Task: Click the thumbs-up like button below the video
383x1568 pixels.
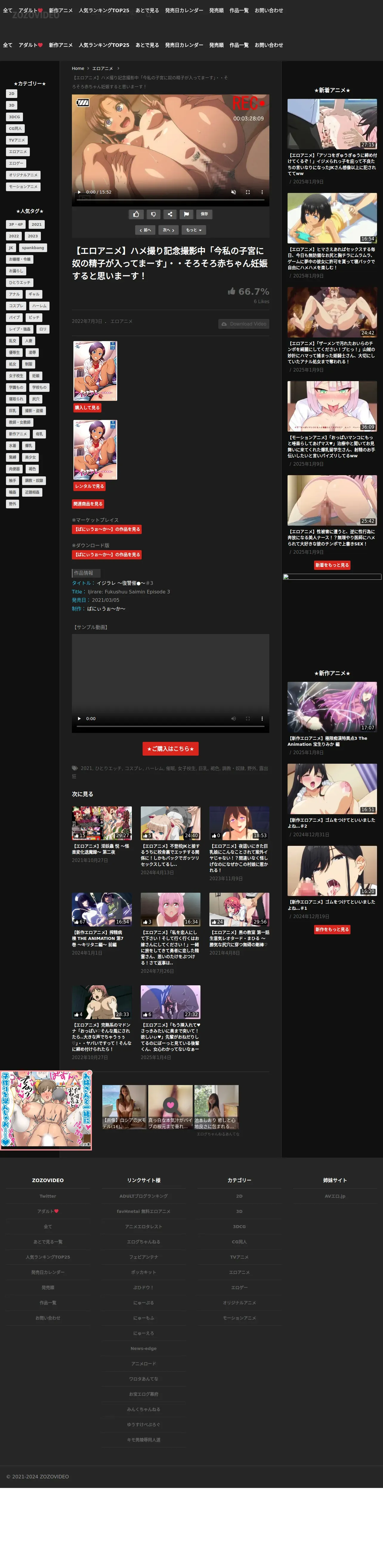Action: [136, 214]
